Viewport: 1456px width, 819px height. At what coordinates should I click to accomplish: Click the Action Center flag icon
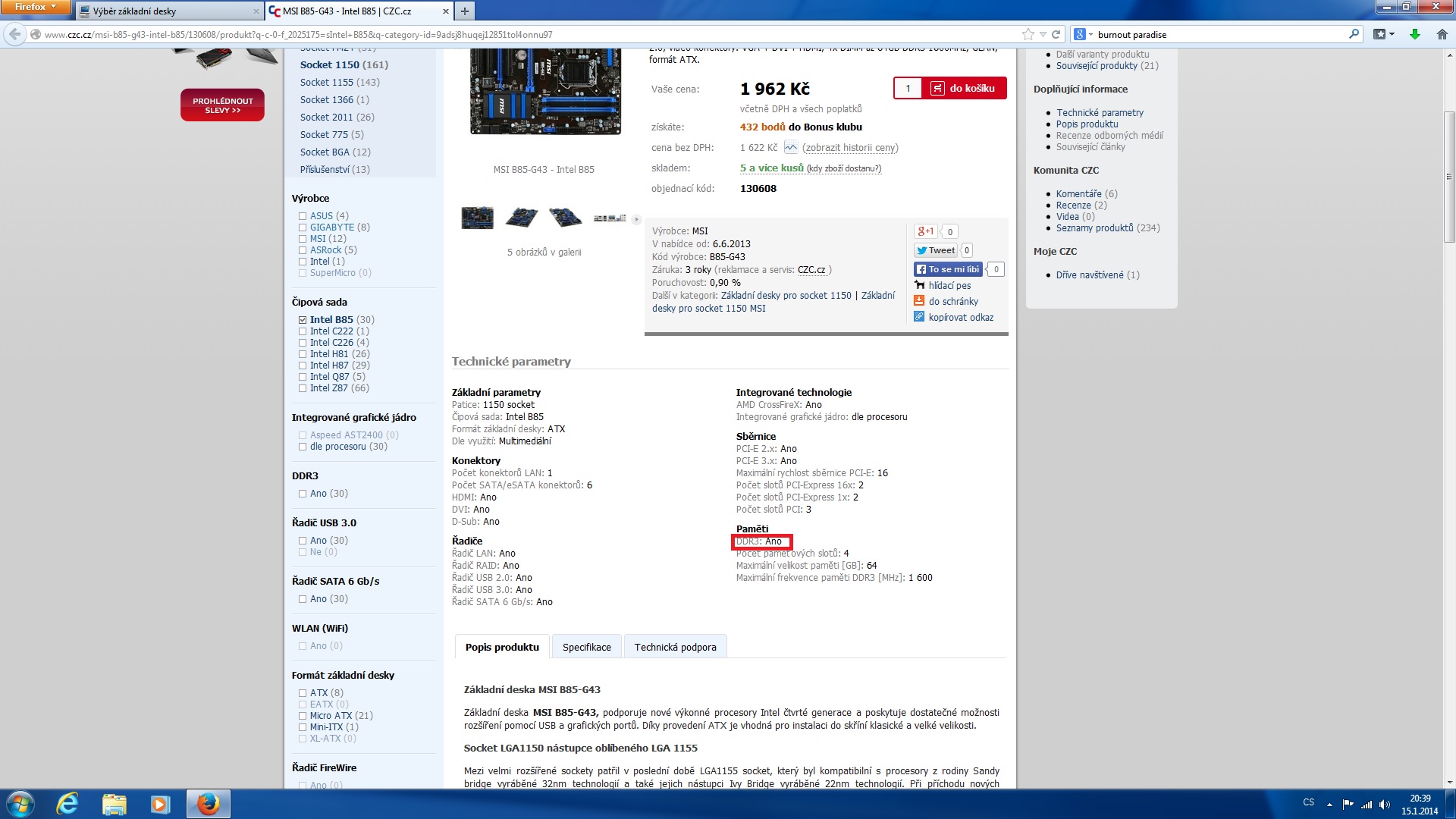pos(1348,805)
